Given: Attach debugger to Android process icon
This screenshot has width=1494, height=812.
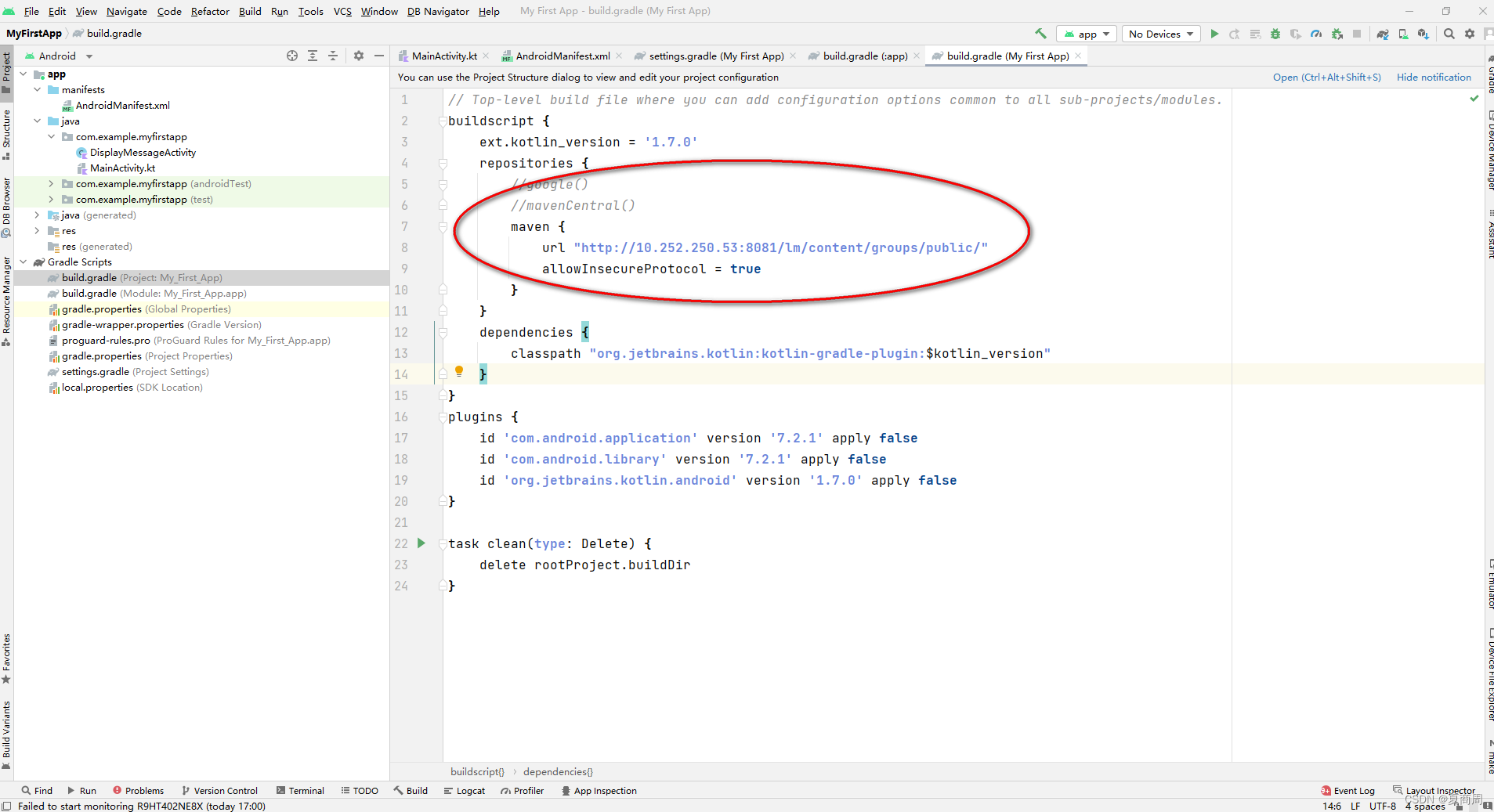Looking at the screenshot, I should [1337, 34].
